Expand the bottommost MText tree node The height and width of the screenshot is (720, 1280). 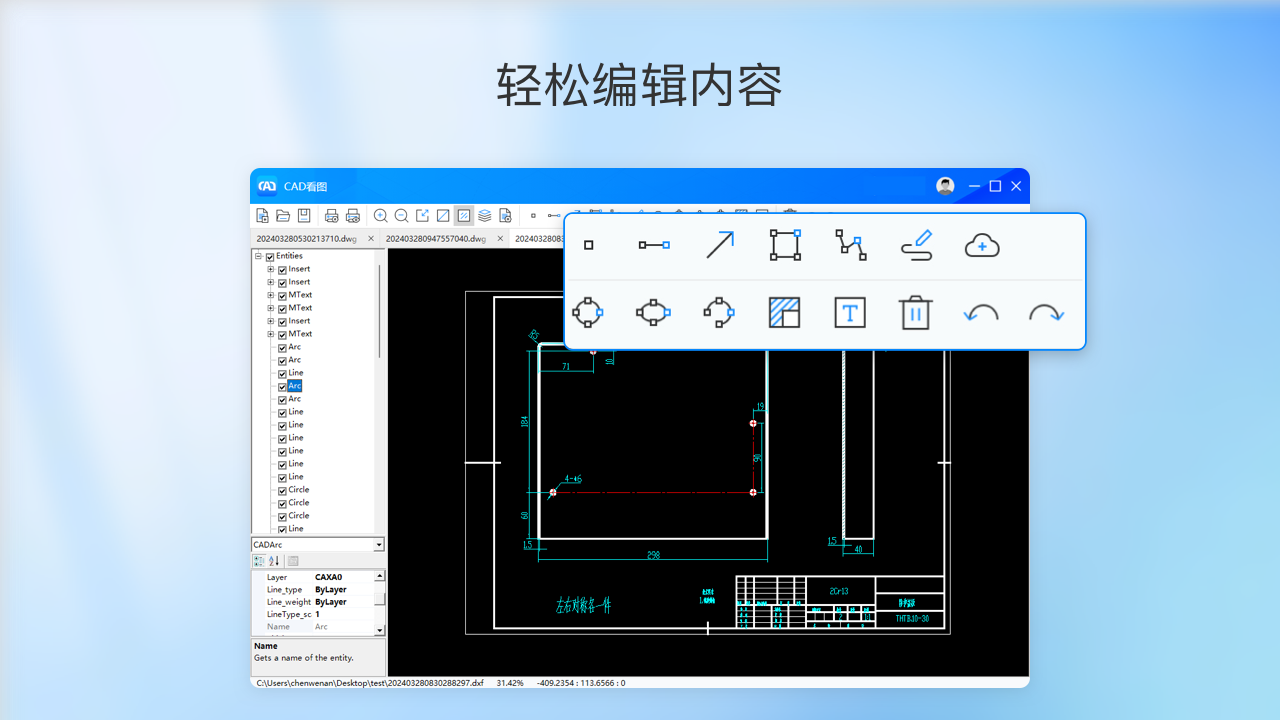pos(271,335)
